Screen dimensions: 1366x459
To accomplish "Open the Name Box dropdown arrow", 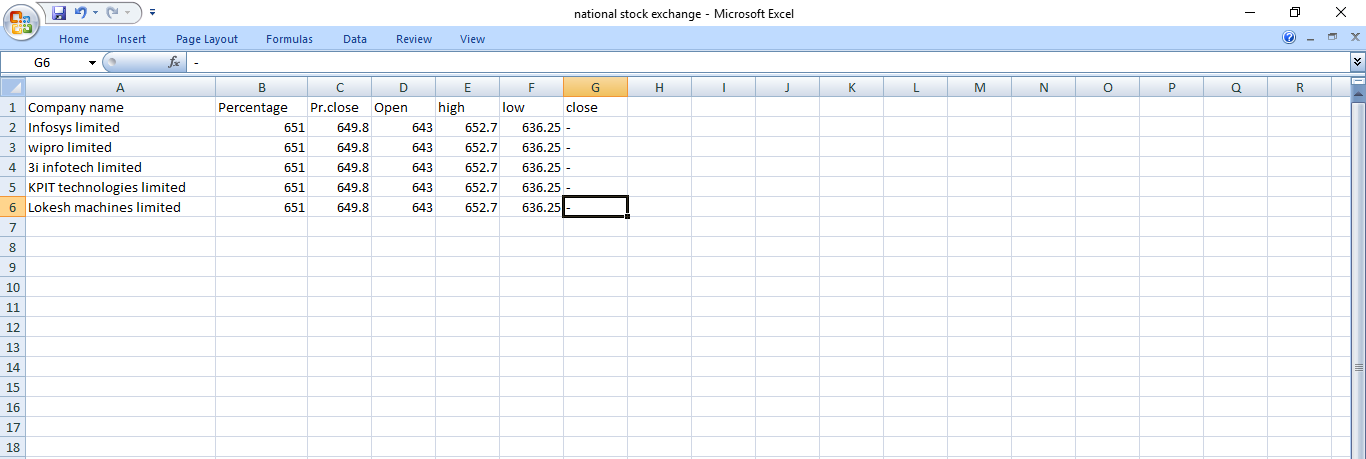I will pyautogui.click(x=93, y=62).
